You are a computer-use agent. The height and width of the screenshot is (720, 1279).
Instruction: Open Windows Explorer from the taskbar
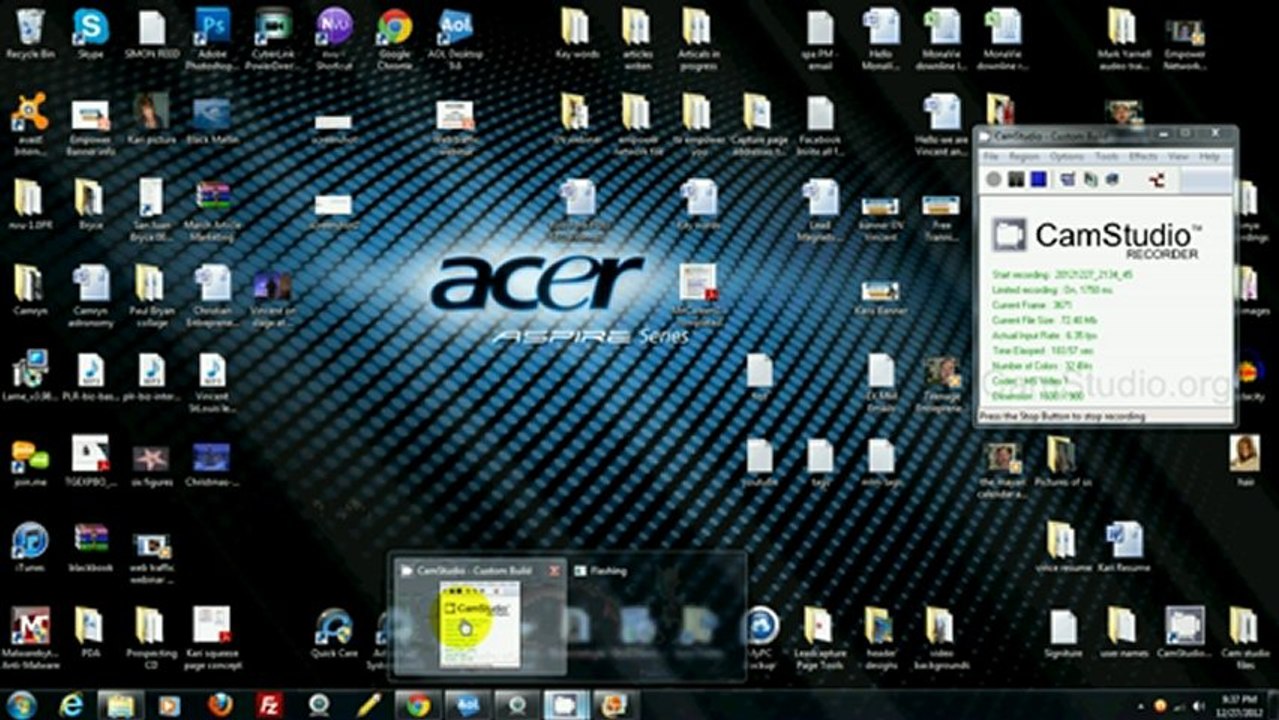coord(120,705)
